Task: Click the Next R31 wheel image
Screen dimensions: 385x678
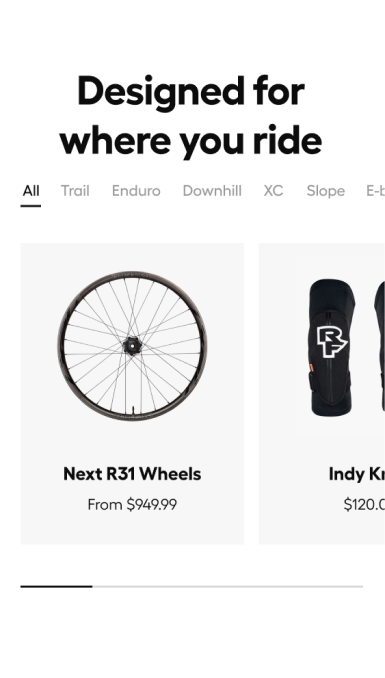Action: [132, 346]
